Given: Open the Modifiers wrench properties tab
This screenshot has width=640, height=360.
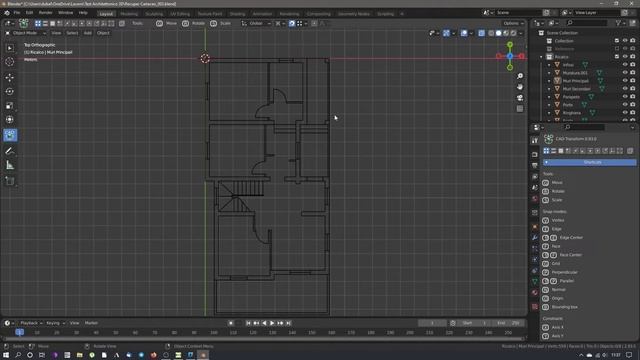Looking at the screenshot, I should (535, 238).
